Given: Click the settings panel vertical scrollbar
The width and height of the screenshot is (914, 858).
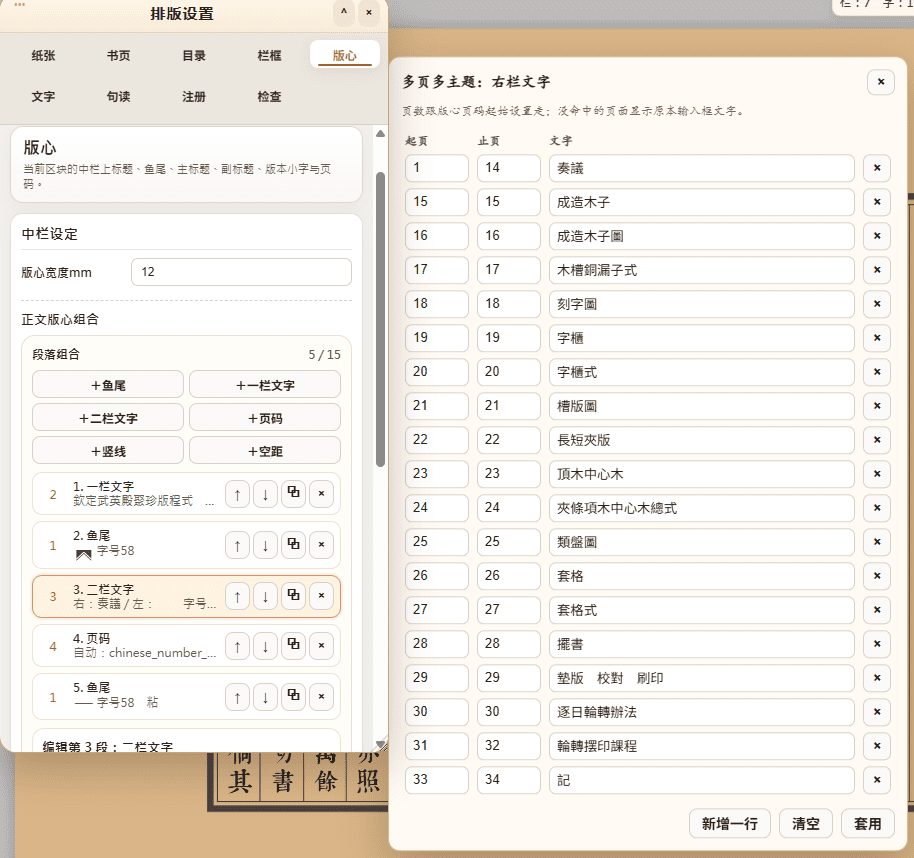Looking at the screenshot, I should tap(381, 319).
